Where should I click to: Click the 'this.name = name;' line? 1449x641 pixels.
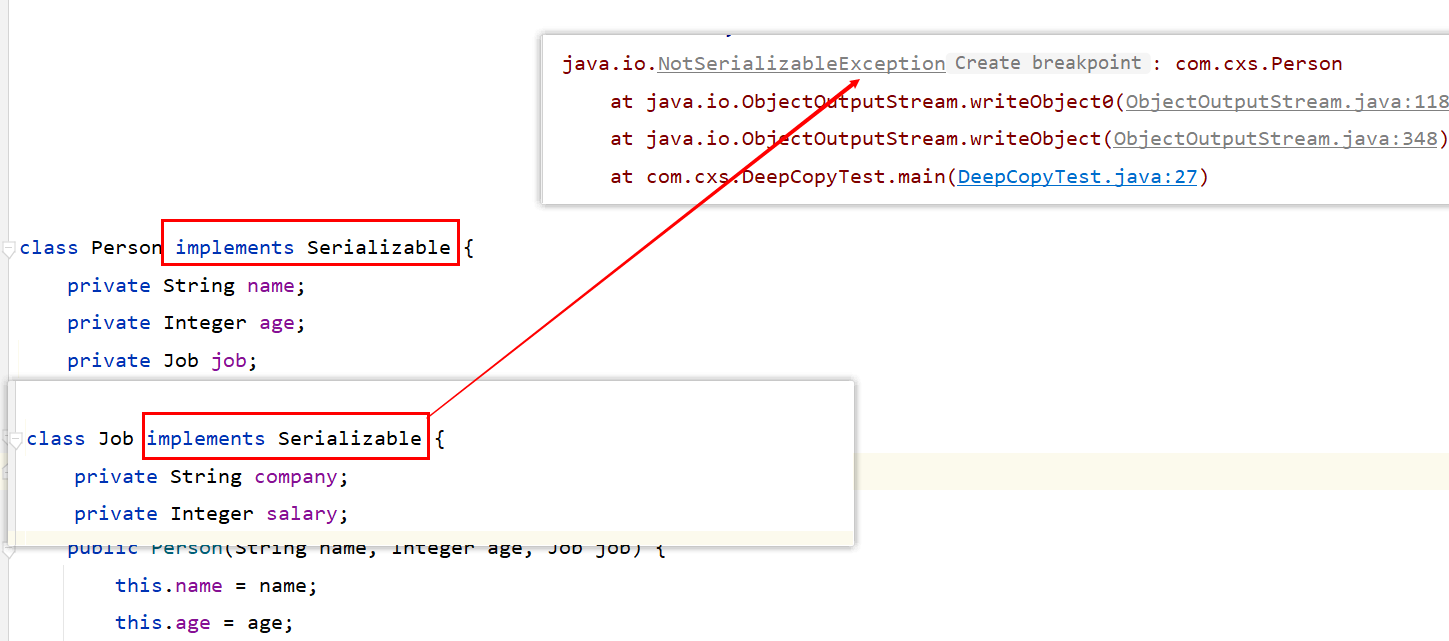216,586
